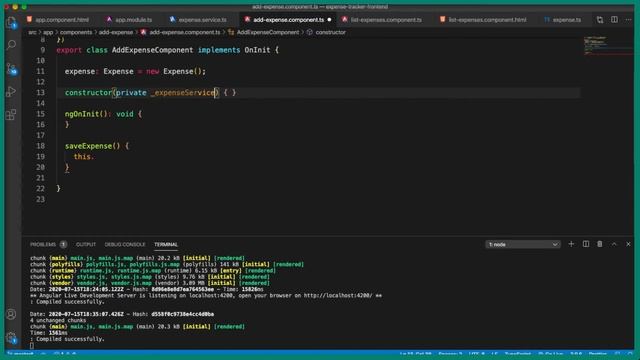Click line number 13 in the gutter
This screenshot has height=360, width=640.
pos(40,93)
